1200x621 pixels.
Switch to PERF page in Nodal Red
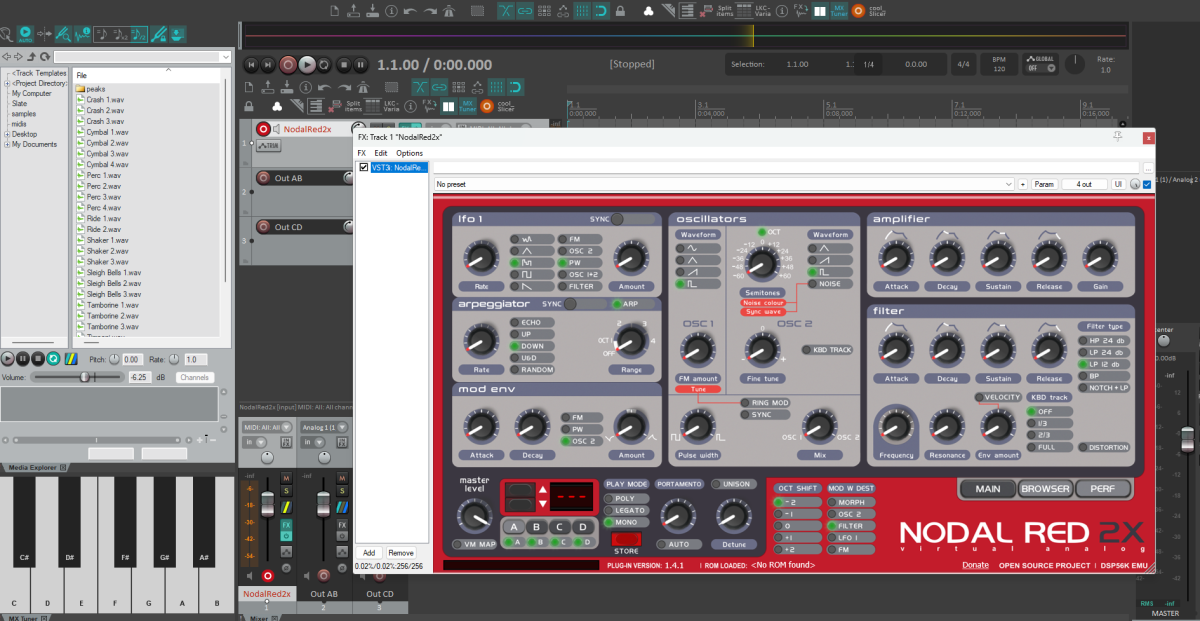[1104, 489]
